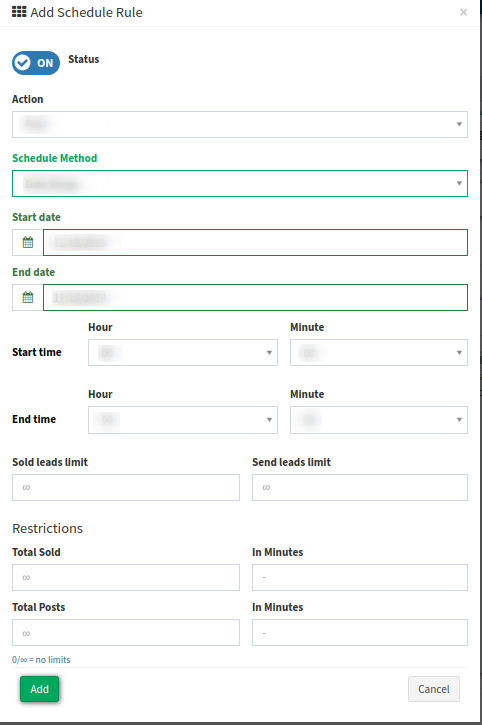Open the End time Hour dropdown
The width and height of the screenshot is (482, 725).
pos(183,420)
